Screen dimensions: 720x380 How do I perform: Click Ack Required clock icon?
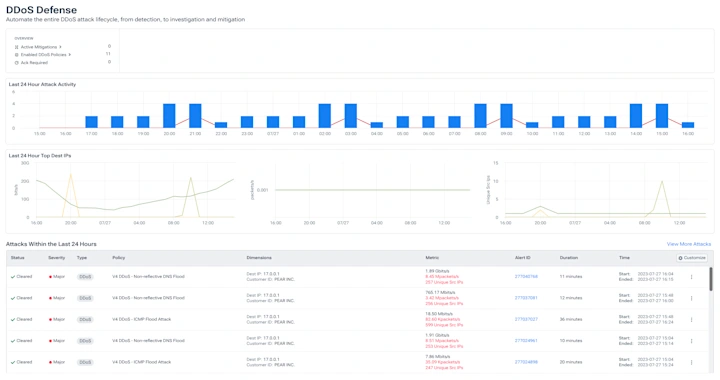click(x=17, y=63)
